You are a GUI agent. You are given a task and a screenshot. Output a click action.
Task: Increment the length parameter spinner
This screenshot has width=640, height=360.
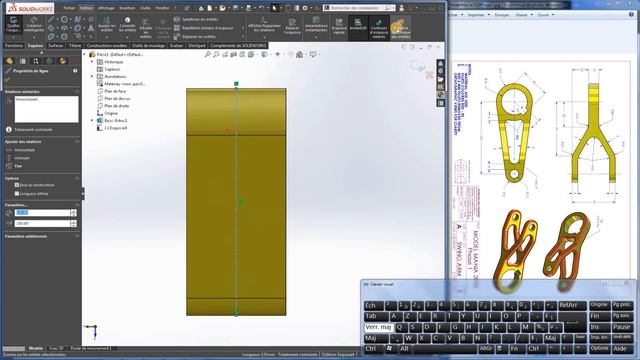click(73, 211)
